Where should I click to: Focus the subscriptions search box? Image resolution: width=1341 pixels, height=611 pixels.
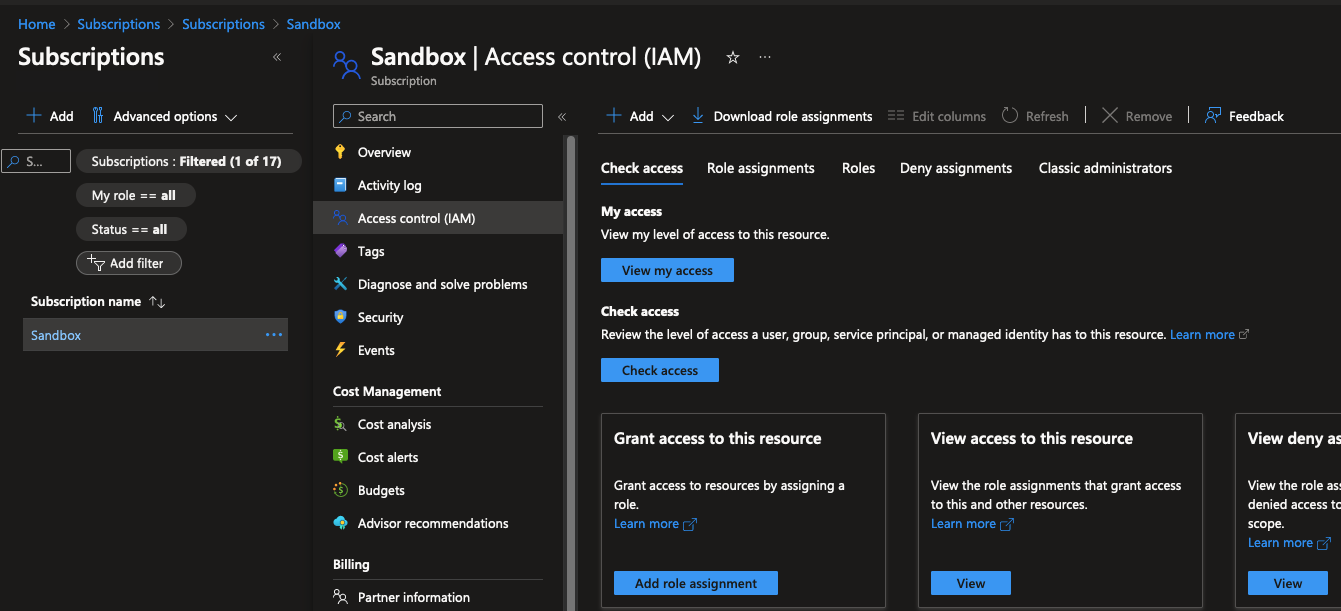click(37, 161)
